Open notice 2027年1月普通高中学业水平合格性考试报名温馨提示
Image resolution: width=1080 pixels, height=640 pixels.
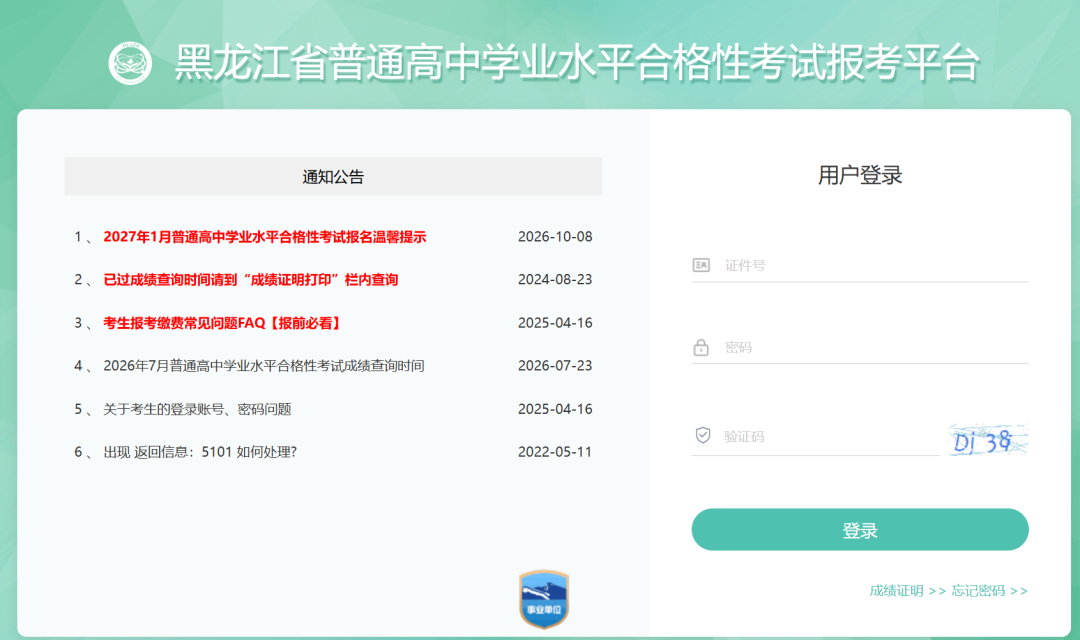(x=264, y=237)
